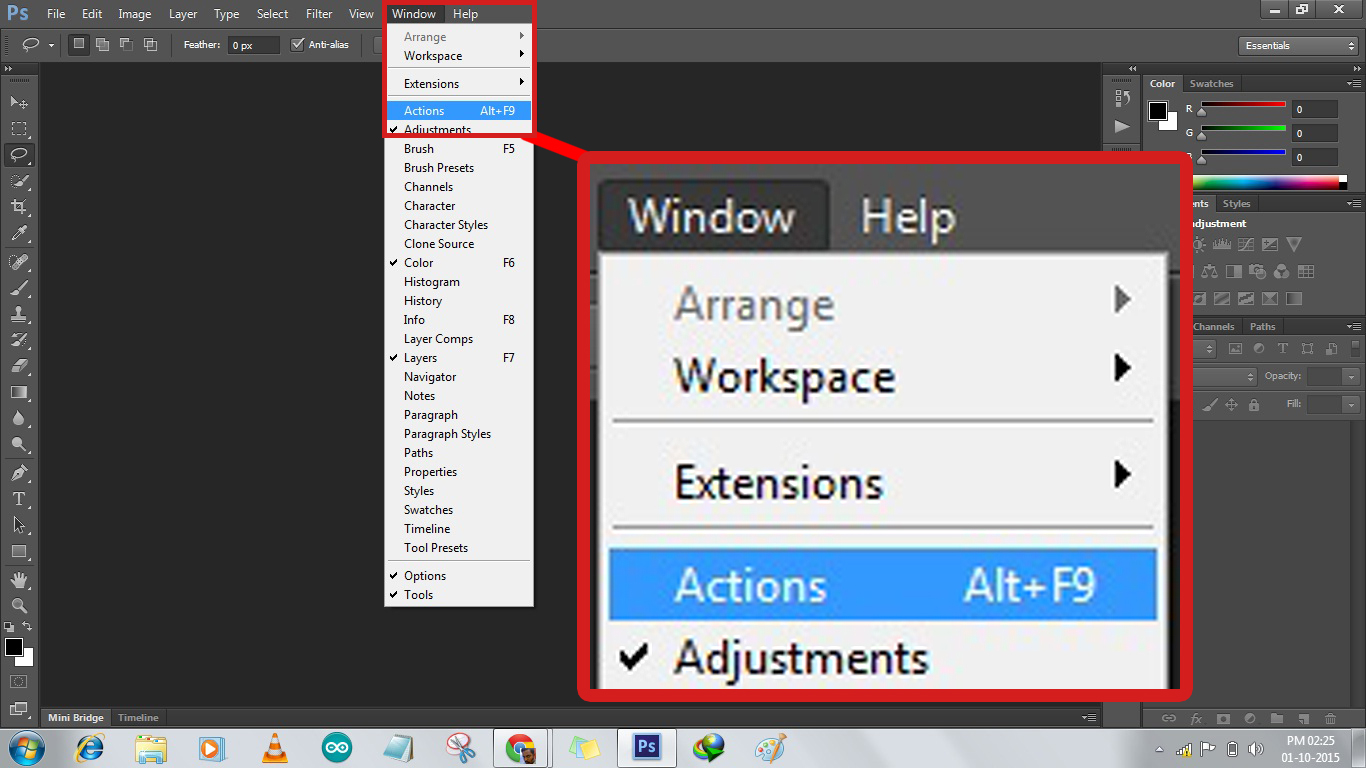Select the Pen tool
The height and width of the screenshot is (768, 1366).
19,473
